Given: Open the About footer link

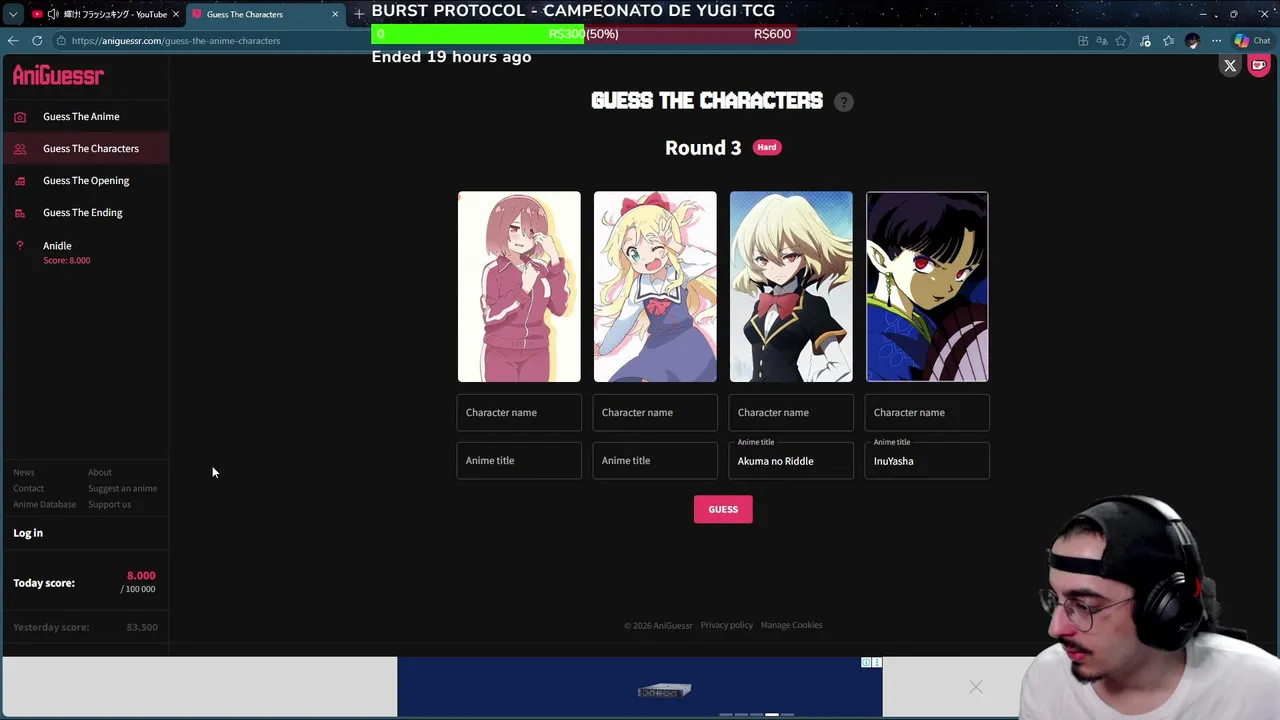Looking at the screenshot, I should coord(100,472).
